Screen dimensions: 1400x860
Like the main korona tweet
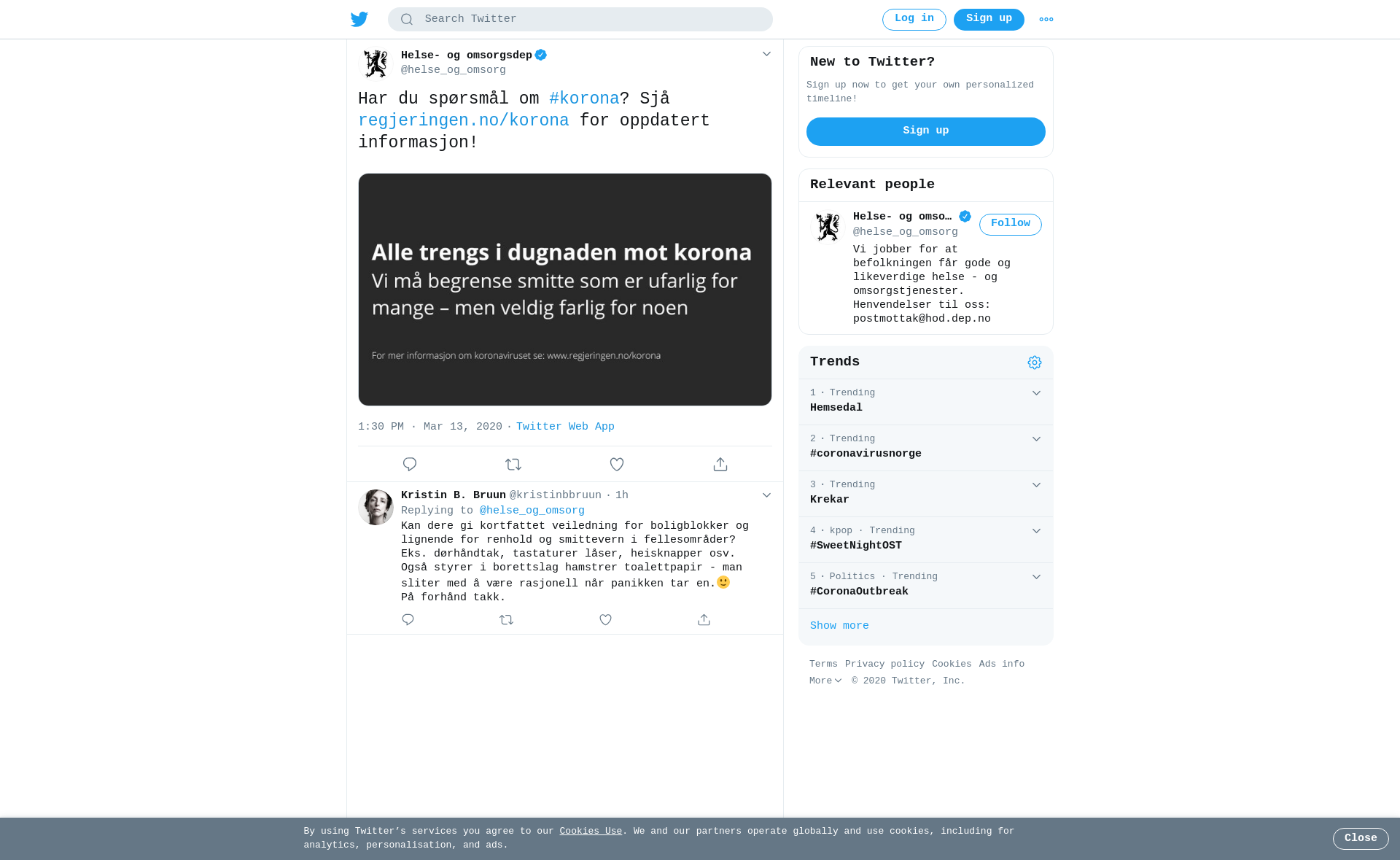(x=617, y=465)
